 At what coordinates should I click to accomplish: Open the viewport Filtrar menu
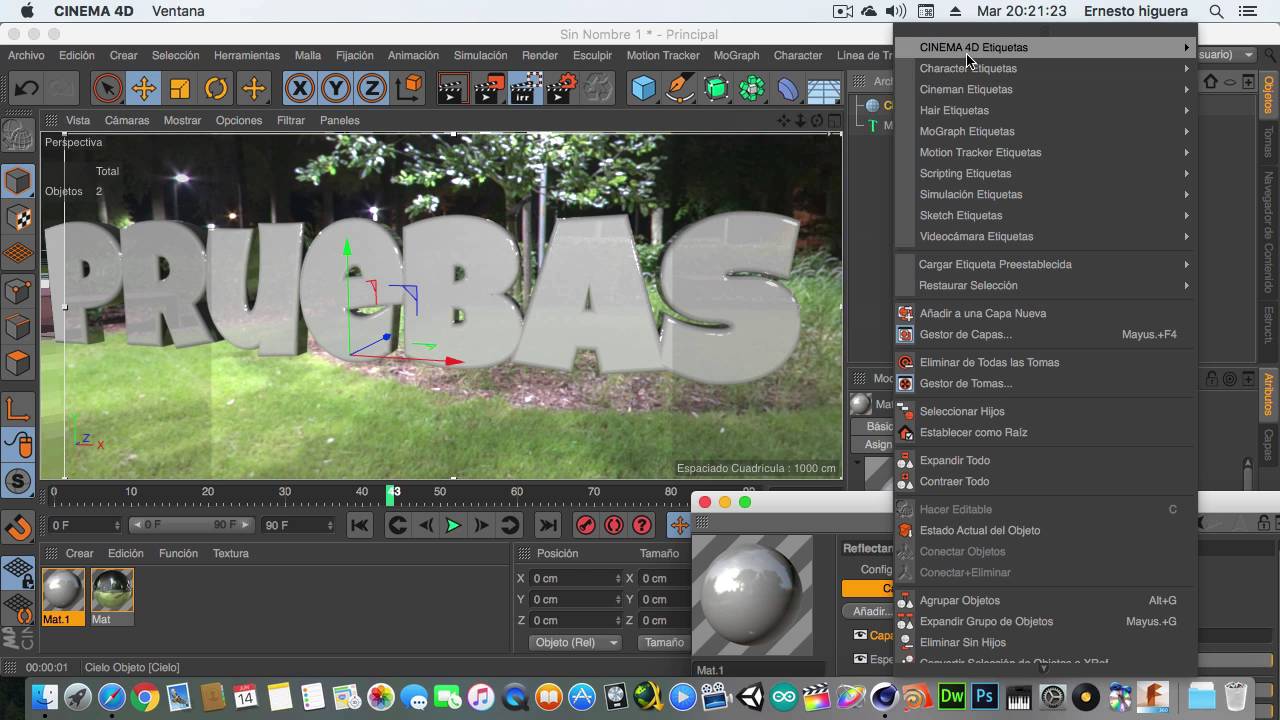click(x=291, y=120)
